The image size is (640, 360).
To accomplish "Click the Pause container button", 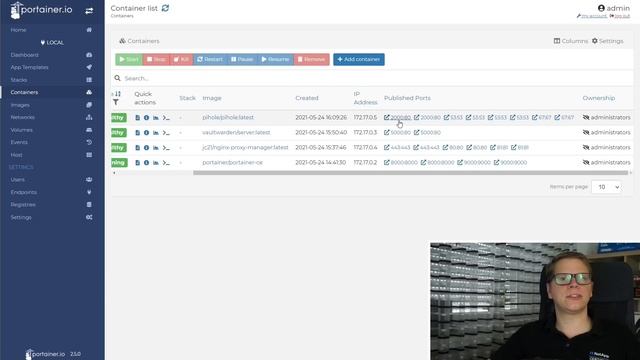I will click(242, 60).
